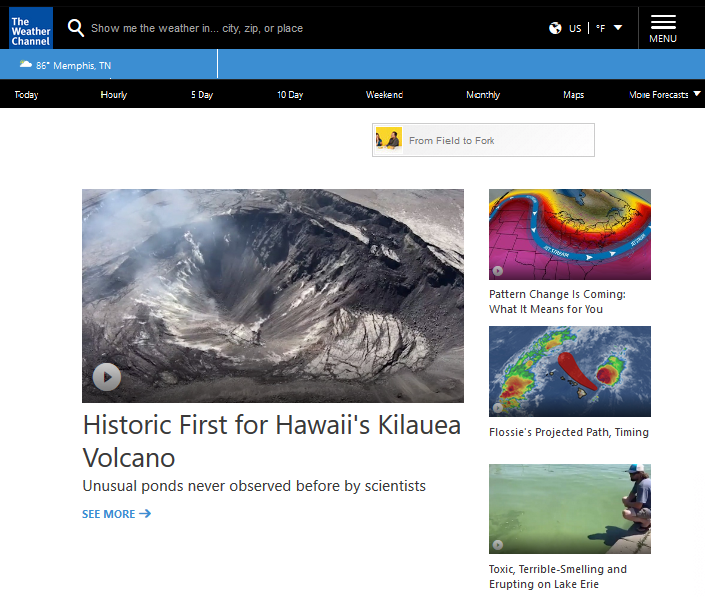Click The Weather Channel logo
705x597 pixels.
[31, 28]
